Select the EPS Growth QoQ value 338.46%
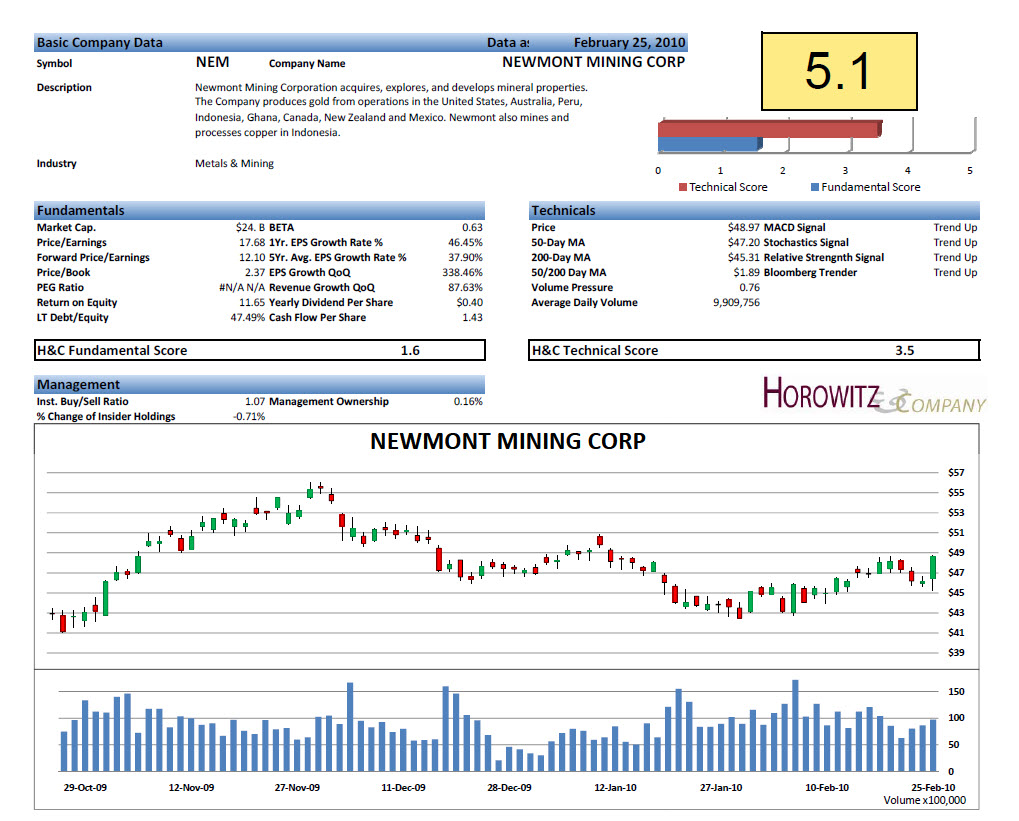Viewport: 1019px width, 821px height. click(463, 272)
